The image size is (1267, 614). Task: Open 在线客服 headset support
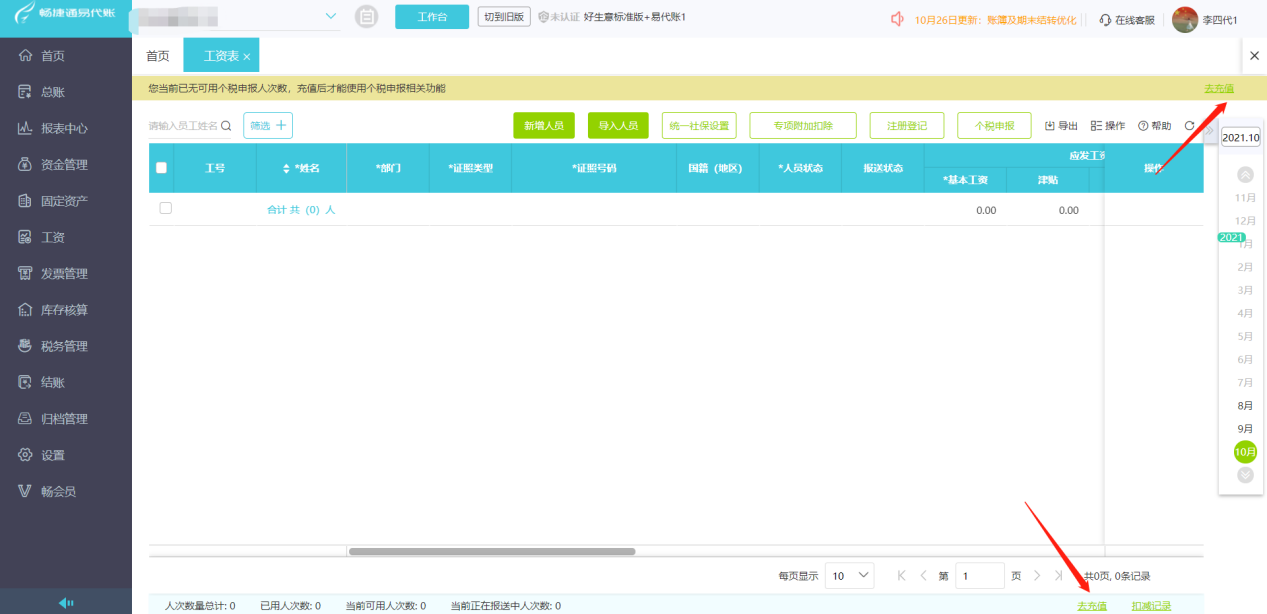point(1126,20)
